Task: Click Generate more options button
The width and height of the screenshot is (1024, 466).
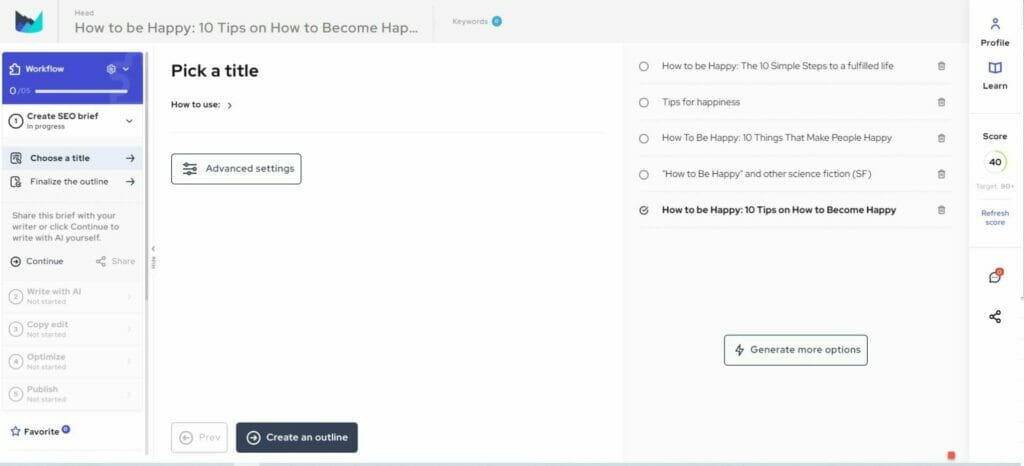Action: (x=795, y=350)
